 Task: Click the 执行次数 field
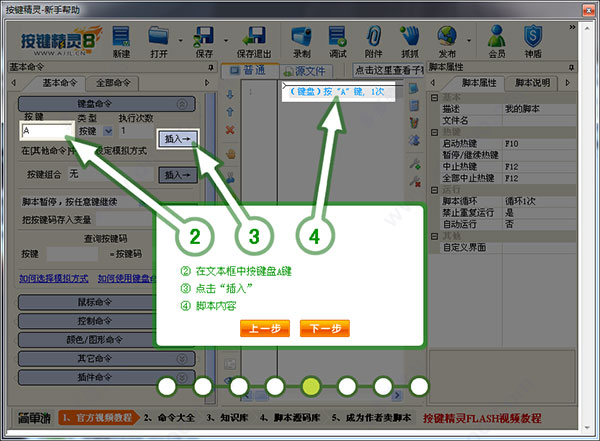[136, 131]
